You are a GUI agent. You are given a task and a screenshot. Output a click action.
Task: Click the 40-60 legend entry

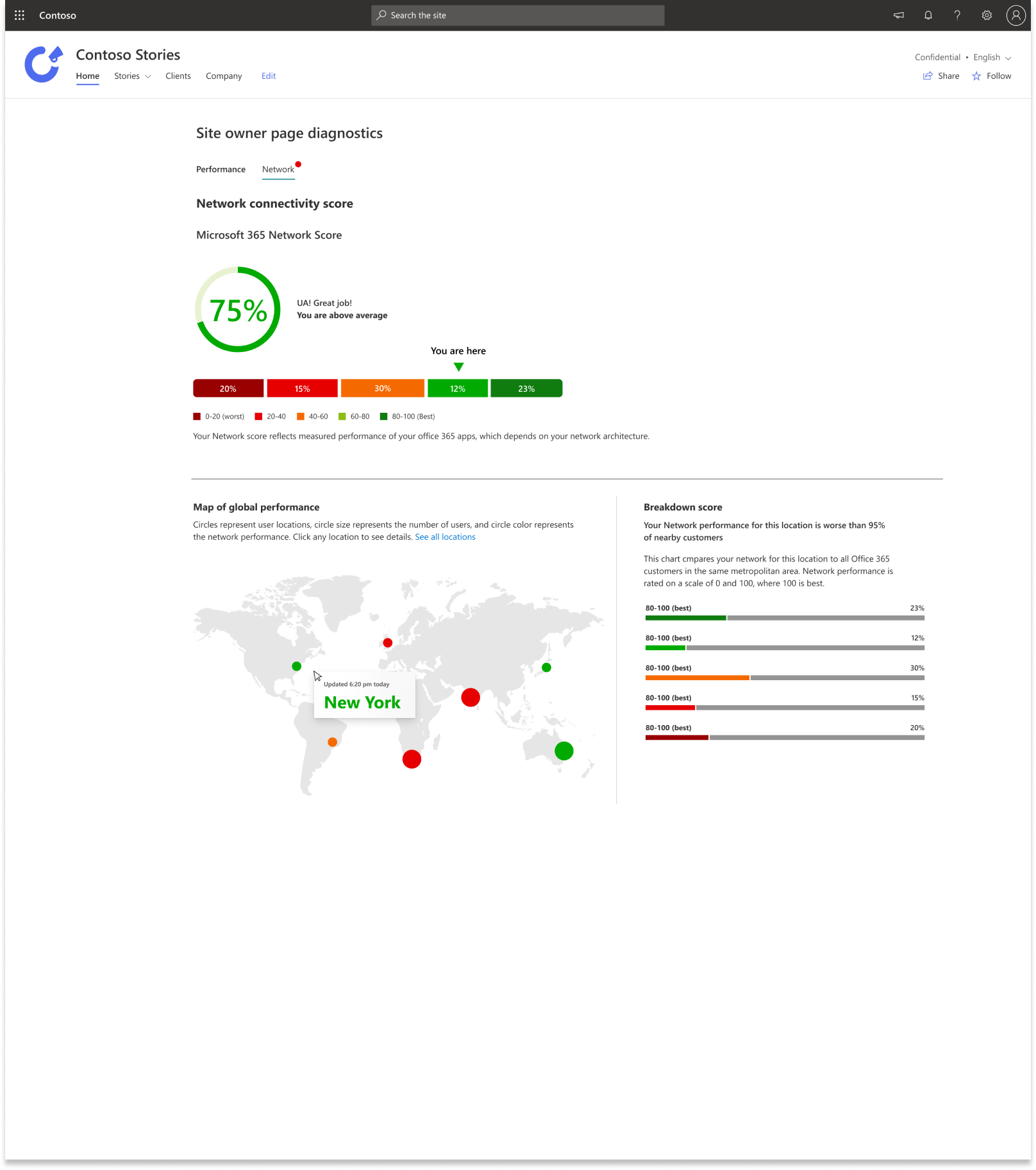[x=312, y=417]
